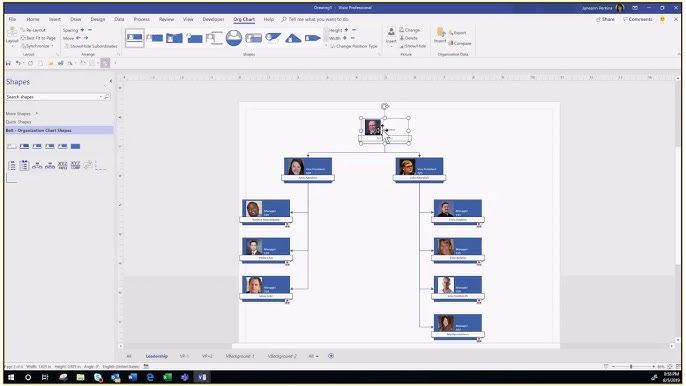
Task: Adjust the zoom slider in status bar
Action: pos(631,366)
